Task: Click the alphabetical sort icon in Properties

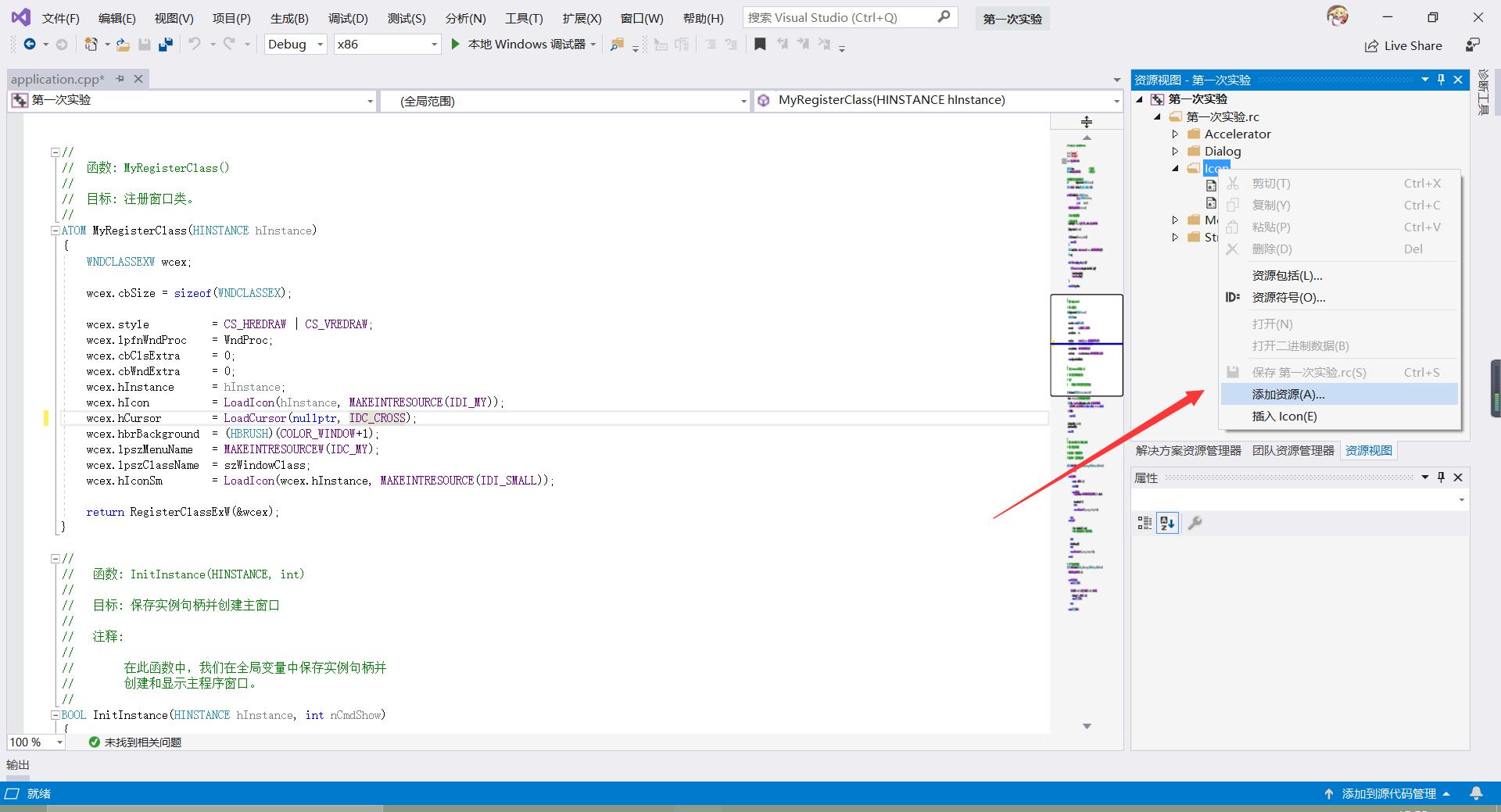Action: click(1168, 523)
